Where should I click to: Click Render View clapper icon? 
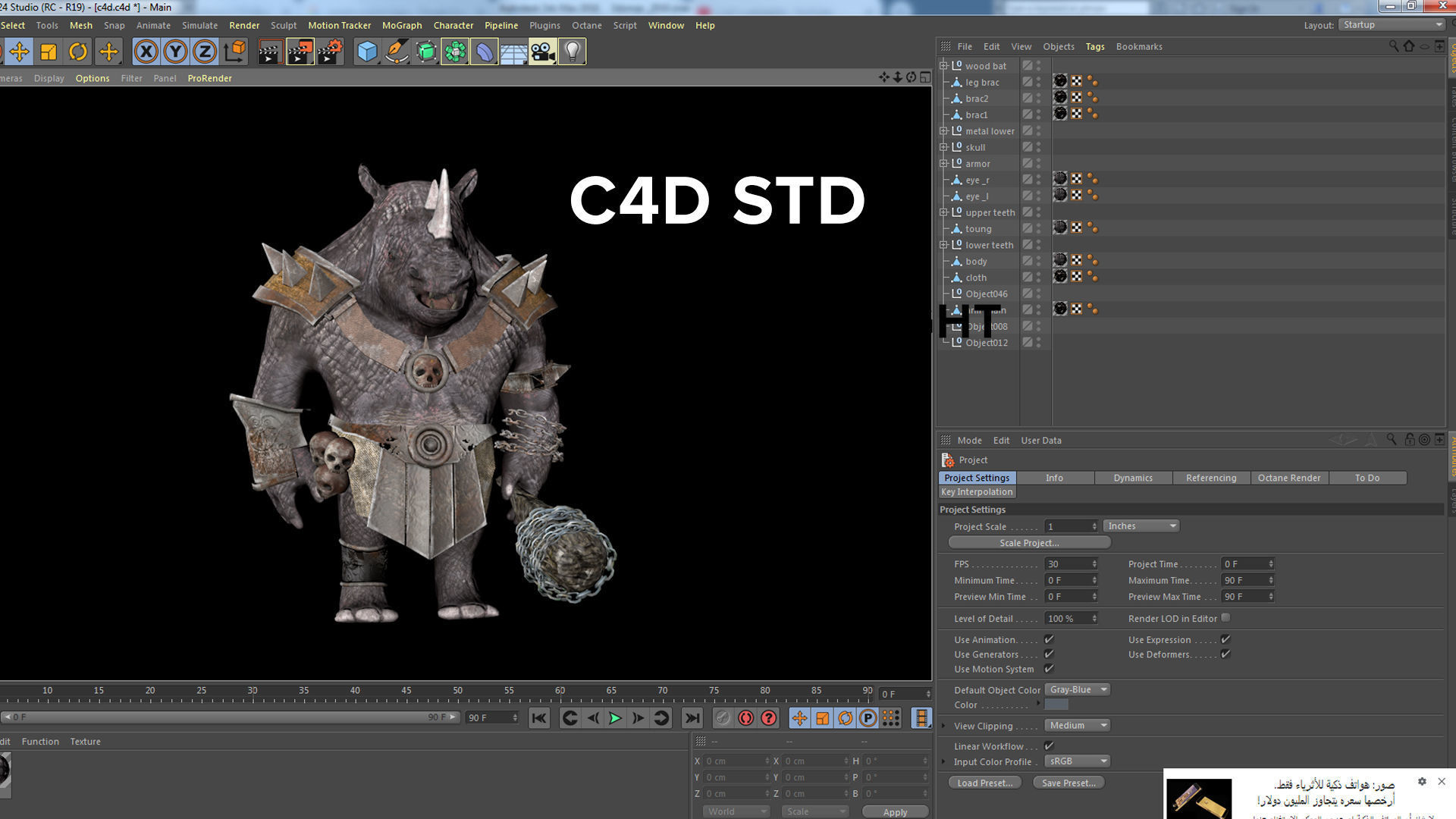coord(270,52)
